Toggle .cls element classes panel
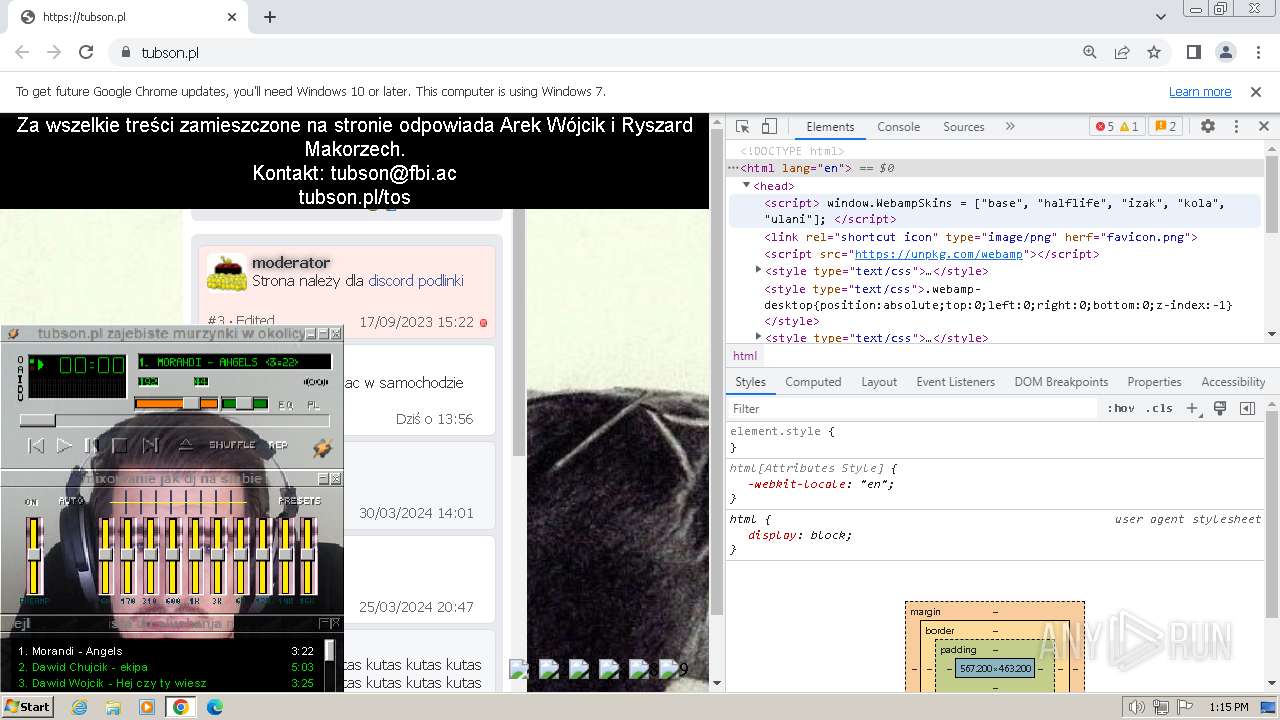 click(x=1159, y=409)
